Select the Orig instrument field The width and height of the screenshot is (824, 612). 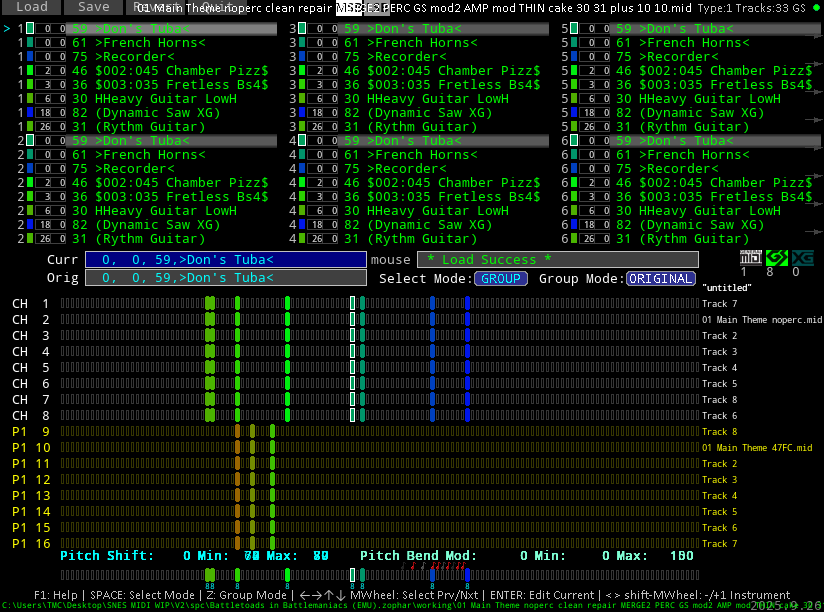click(225, 278)
